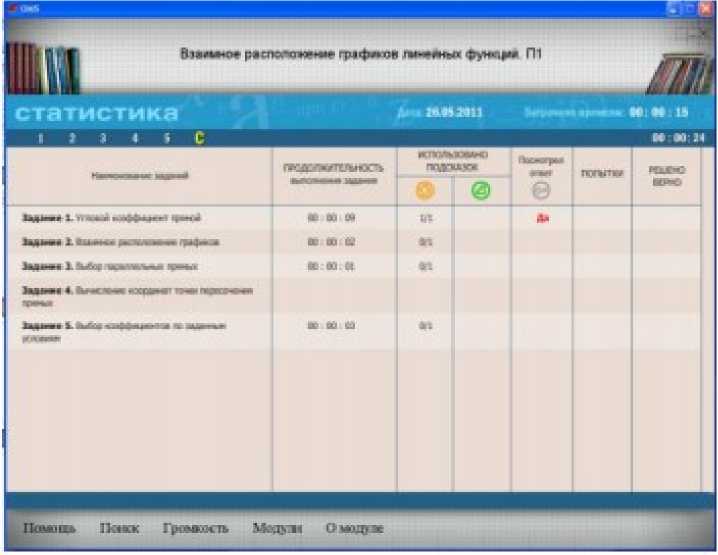718x555 pixels.
Task: Select row Задание 5 in the table
Action: point(354,332)
